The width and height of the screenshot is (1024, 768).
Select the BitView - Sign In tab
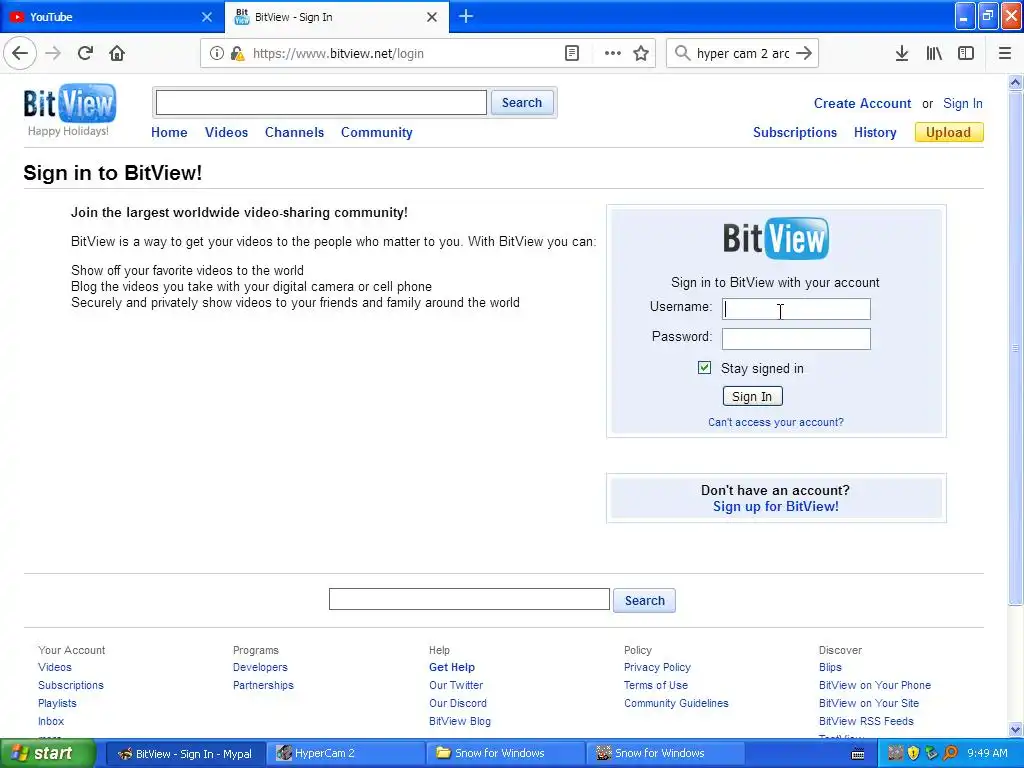[x=337, y=17]
